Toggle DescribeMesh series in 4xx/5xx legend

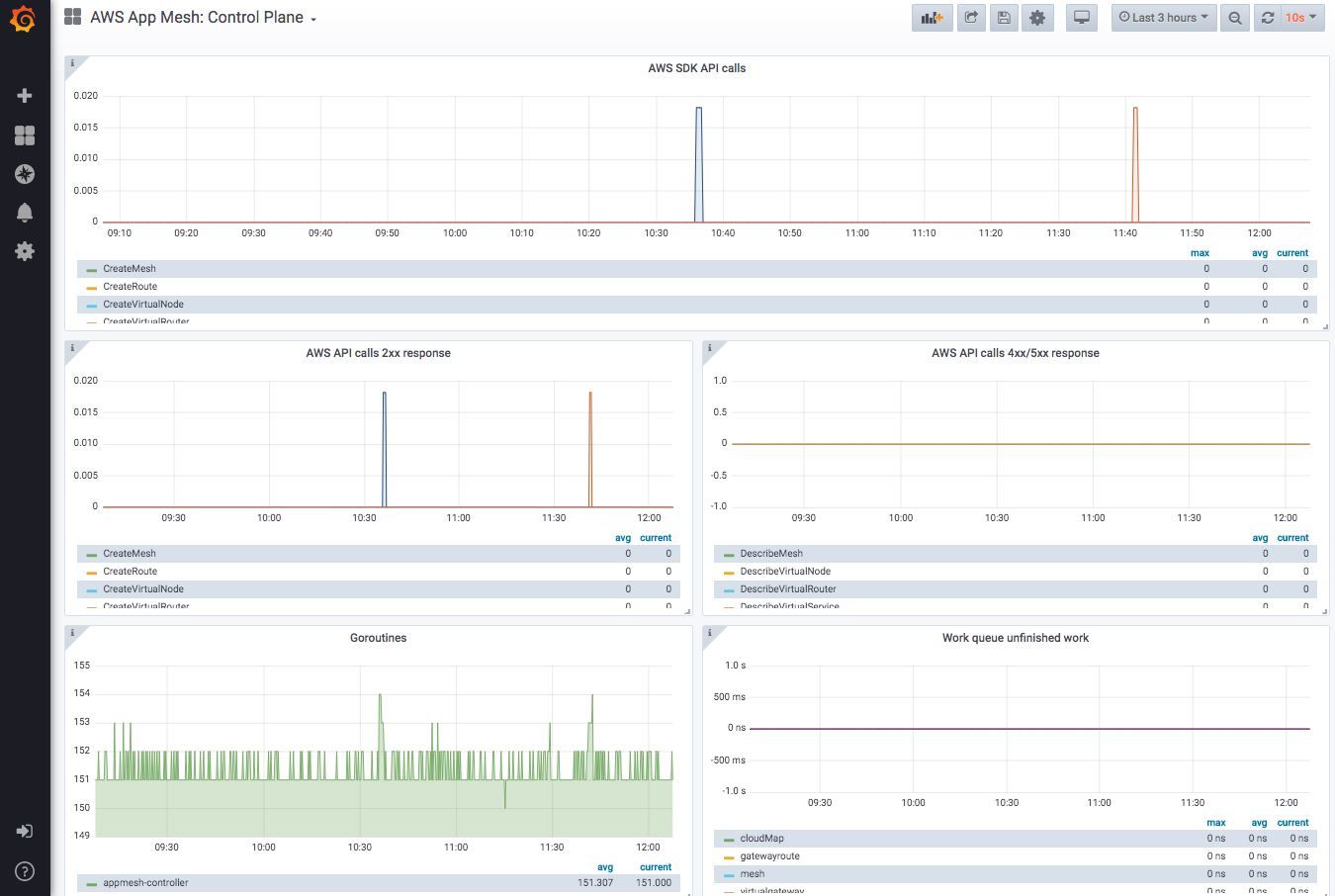pos(771,554)
